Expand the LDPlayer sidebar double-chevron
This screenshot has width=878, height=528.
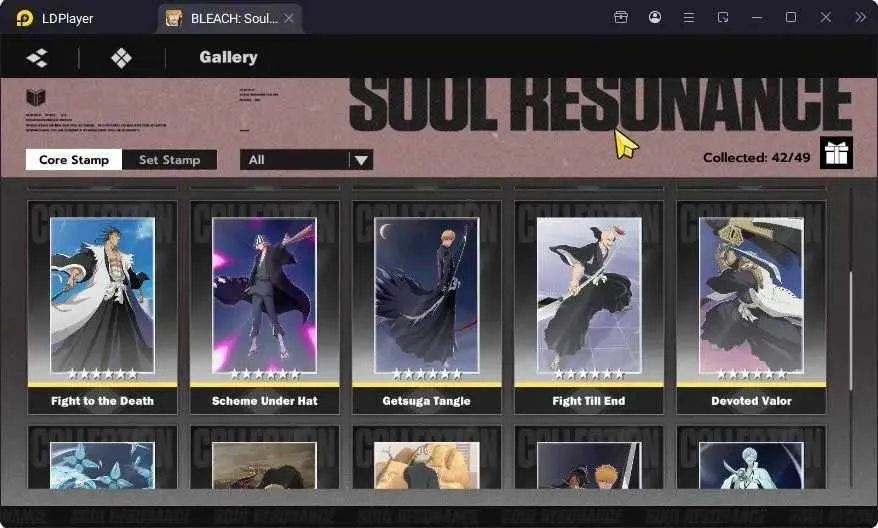(860, 17)
